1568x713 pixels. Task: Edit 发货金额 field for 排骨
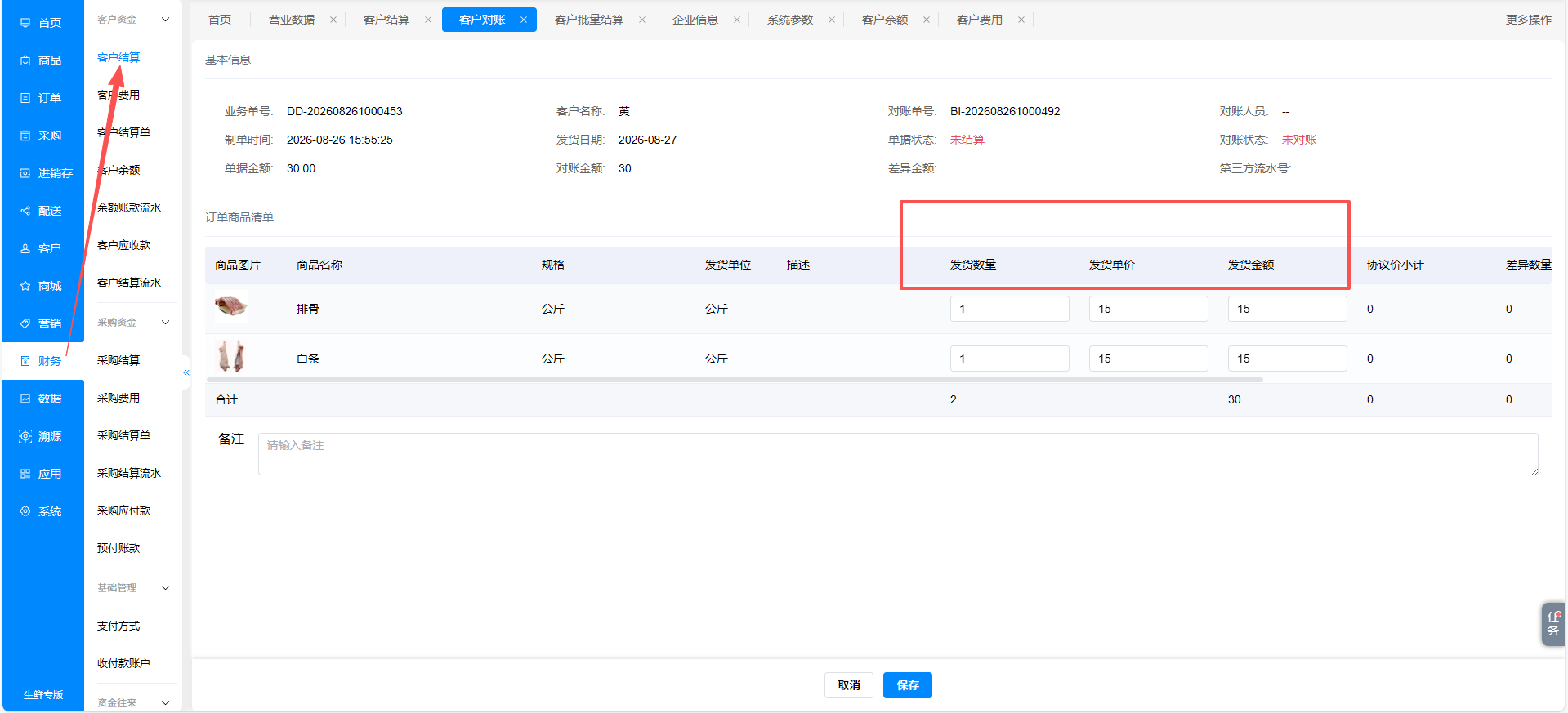click(1288, 309)
